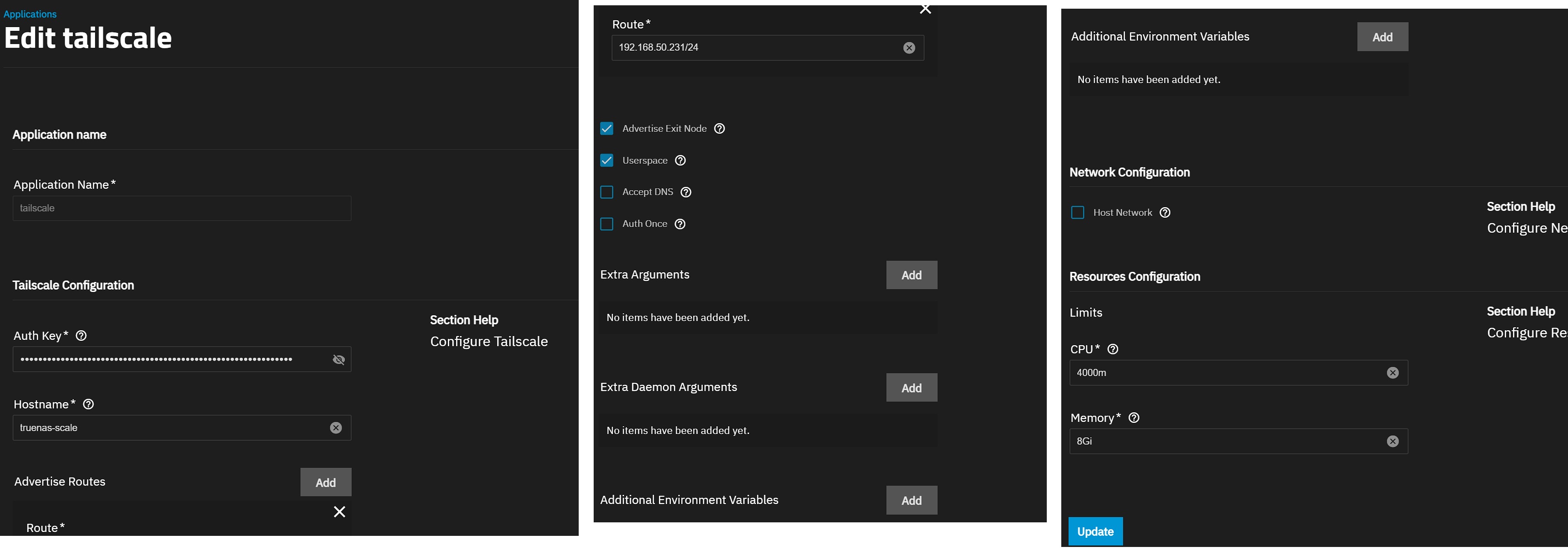Click the Configure Tailscale help text
Viewport: 1568px width, 560px height.
[x=489, y=342]
